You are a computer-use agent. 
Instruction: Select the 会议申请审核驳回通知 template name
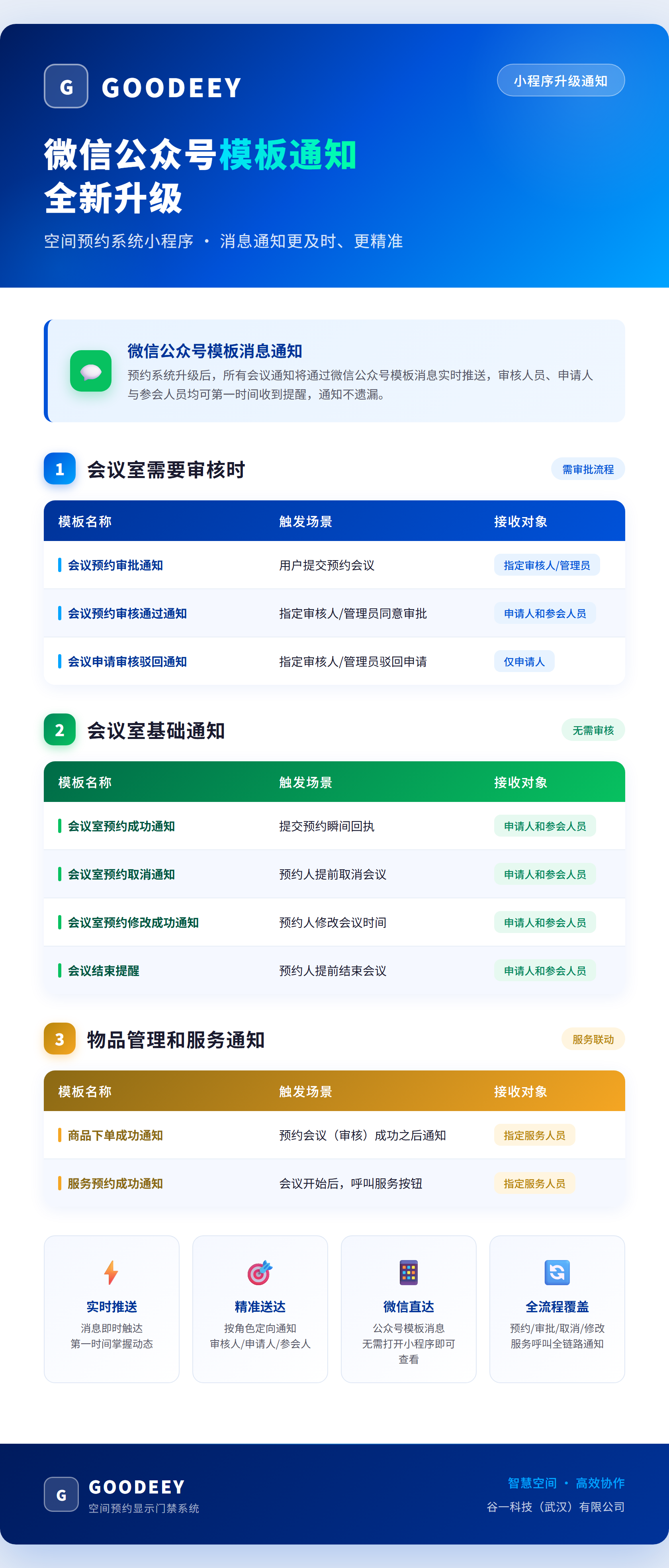tap(127, 661)
